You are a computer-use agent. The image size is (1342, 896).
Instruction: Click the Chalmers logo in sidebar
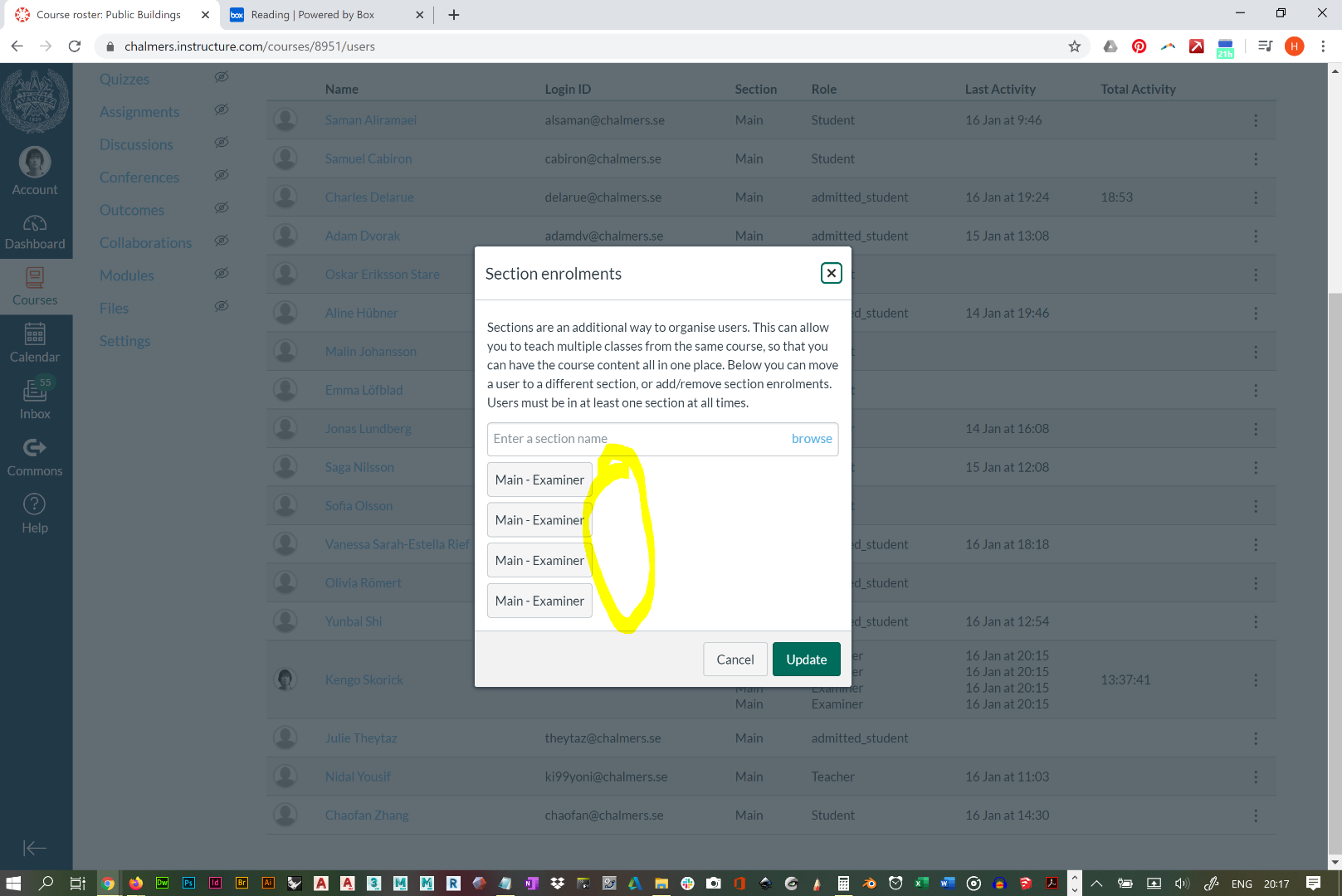click(35, 101)
